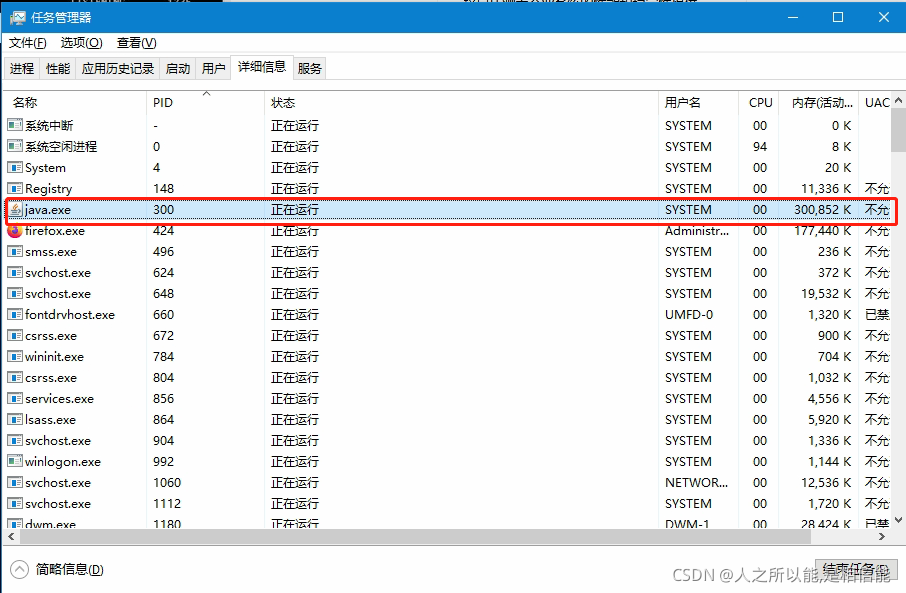Click the icon next to lsass.exe
This screenshot has height=593, width=906.
pyautogui.click(x=15, y=420)
